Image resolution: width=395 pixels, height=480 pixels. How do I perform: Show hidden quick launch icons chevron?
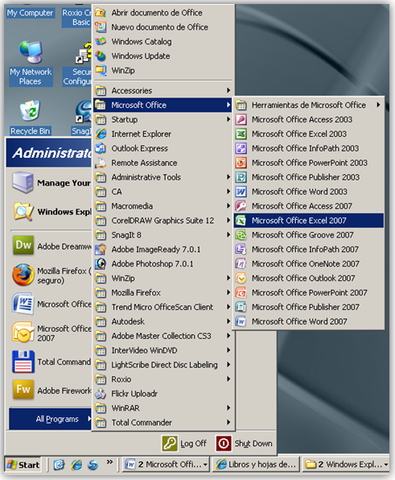pyautogui.click(x=110, y=462)
